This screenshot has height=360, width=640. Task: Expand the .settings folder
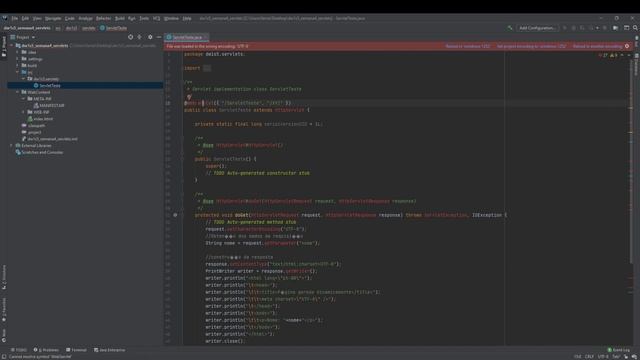18,59
